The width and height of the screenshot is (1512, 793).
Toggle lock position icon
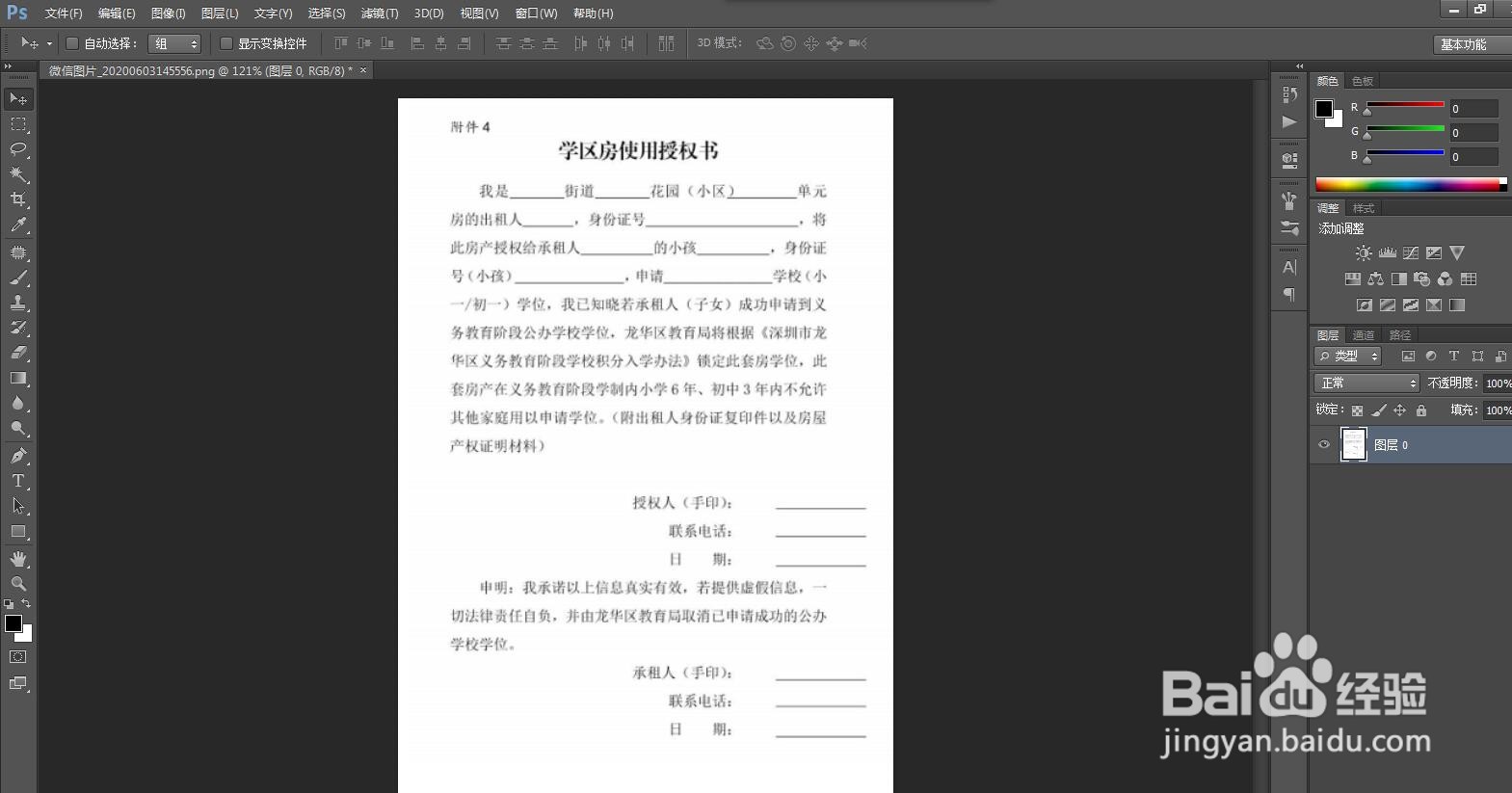click(x=1400, y=410)
